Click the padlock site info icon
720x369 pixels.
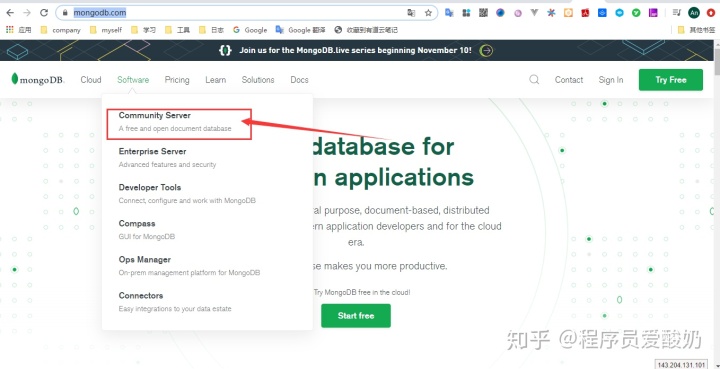coord(65,13)
